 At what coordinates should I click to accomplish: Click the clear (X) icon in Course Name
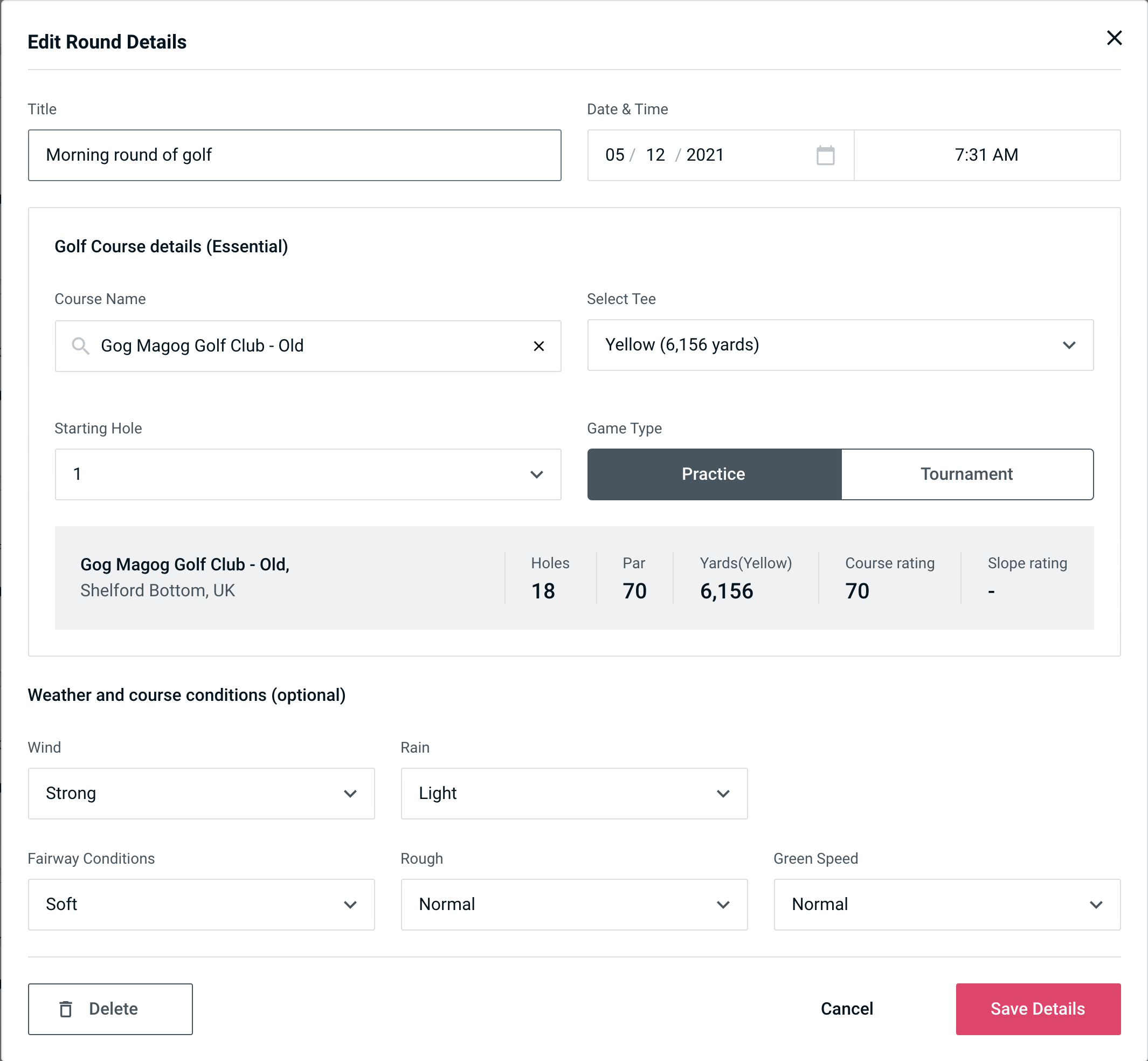pyautogui.click(x=539, y=345)
